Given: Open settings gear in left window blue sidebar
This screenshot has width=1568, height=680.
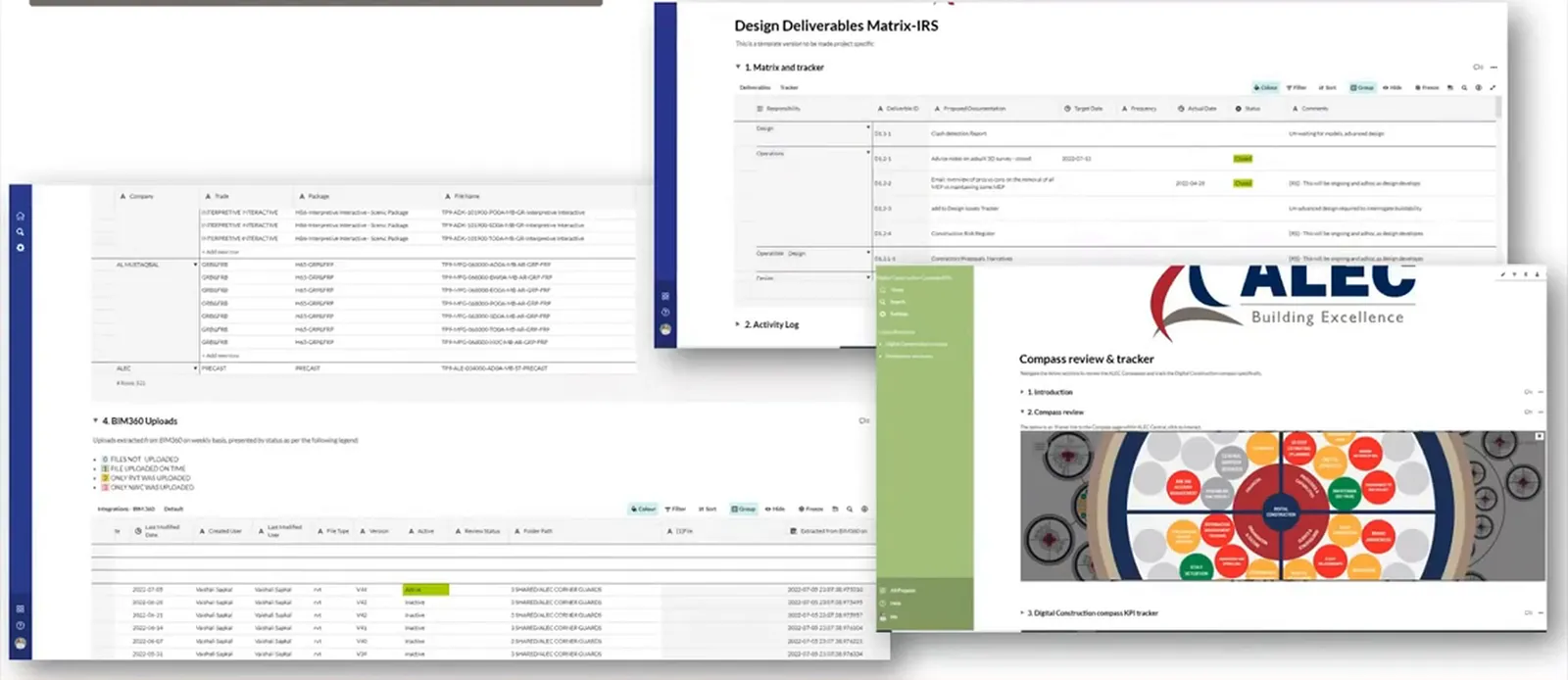Looking at the screenshot, I should click(x=20, y=248).
